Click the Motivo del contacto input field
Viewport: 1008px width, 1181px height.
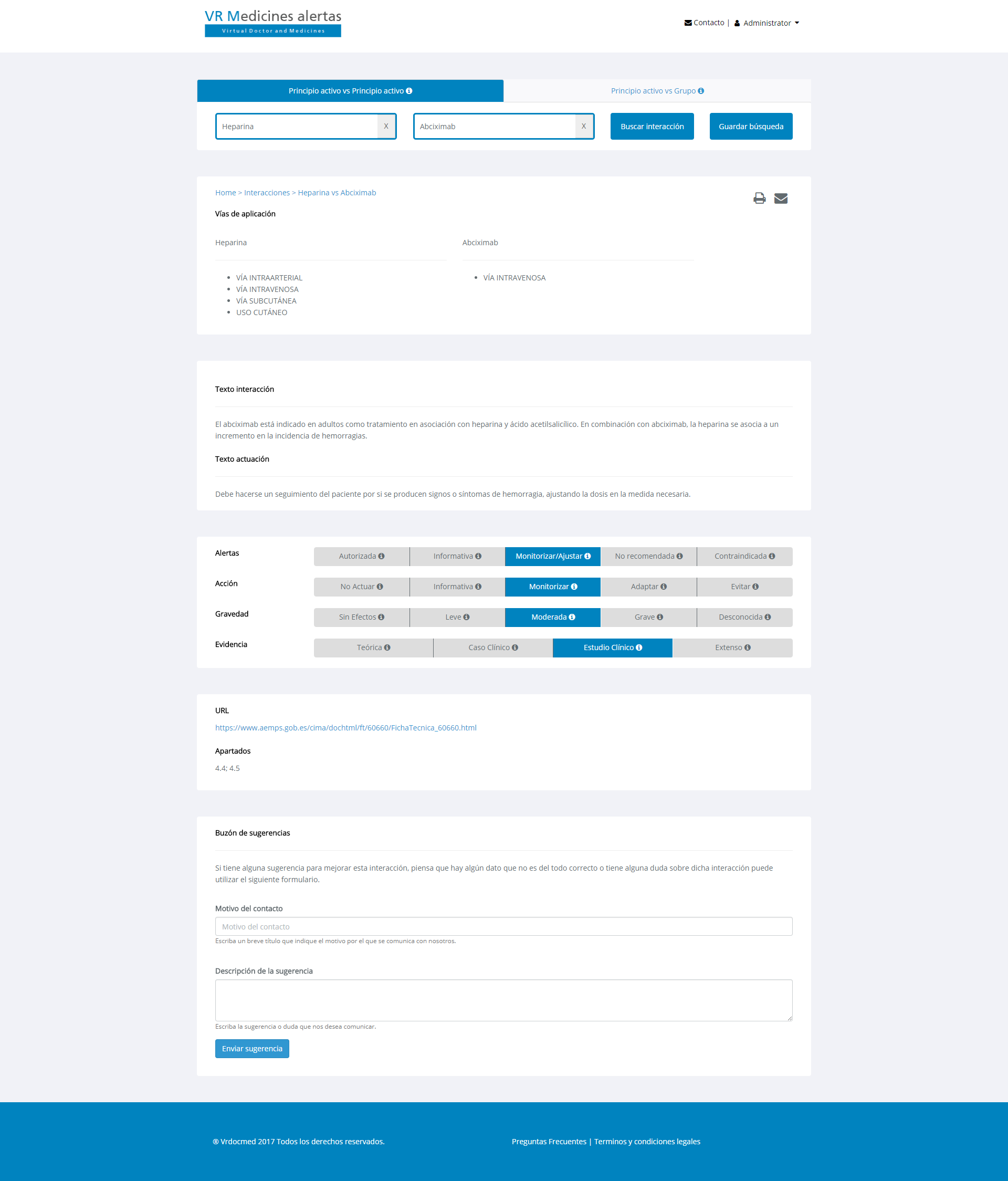[503, 926]
